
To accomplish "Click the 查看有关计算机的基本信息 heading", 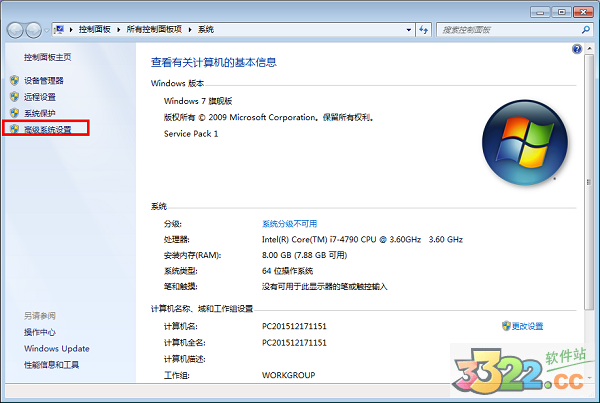I will (x=214, y=62).
